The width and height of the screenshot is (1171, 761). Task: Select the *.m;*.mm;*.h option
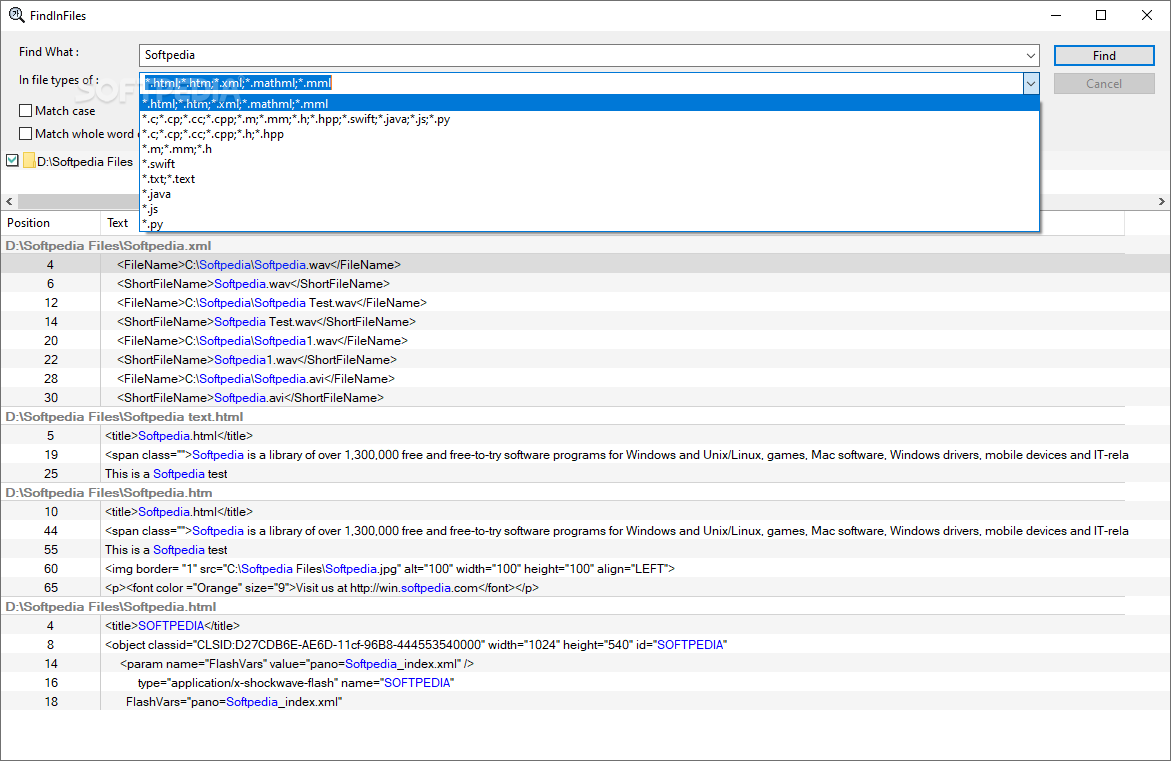[x=589, y=149]
